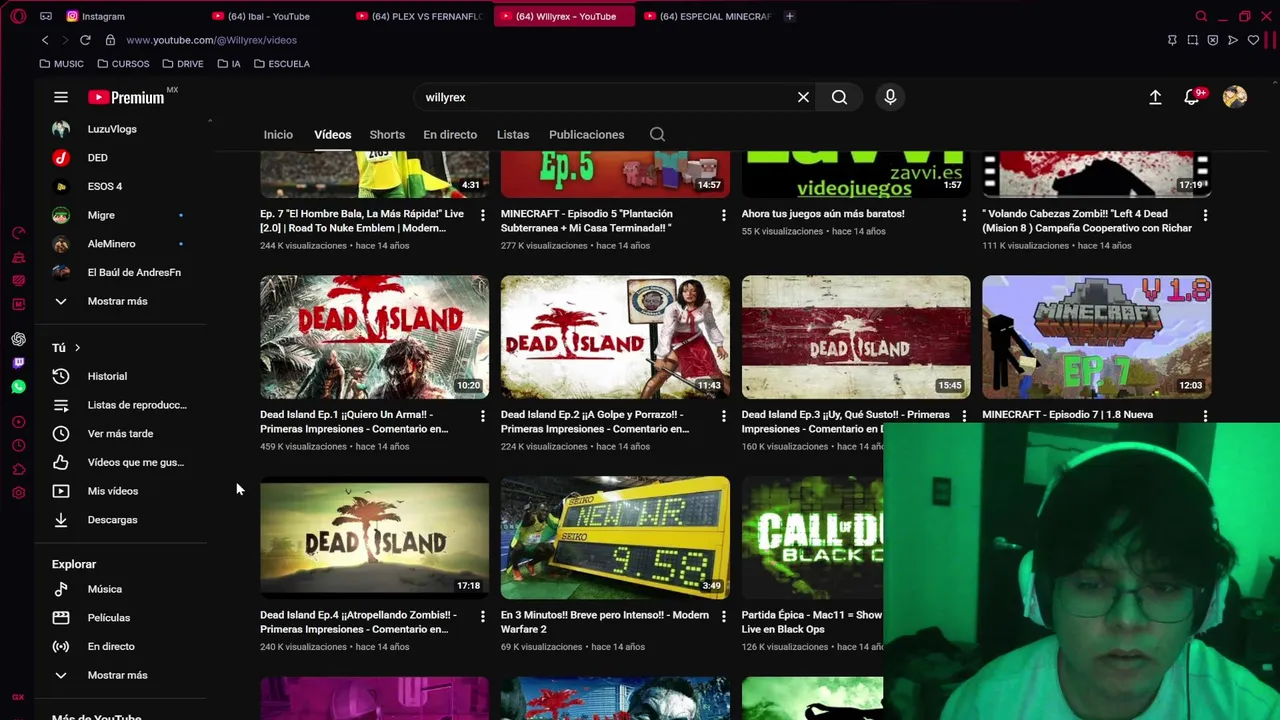
Task: Go back to the previous page
Action: tap(45, 40)
